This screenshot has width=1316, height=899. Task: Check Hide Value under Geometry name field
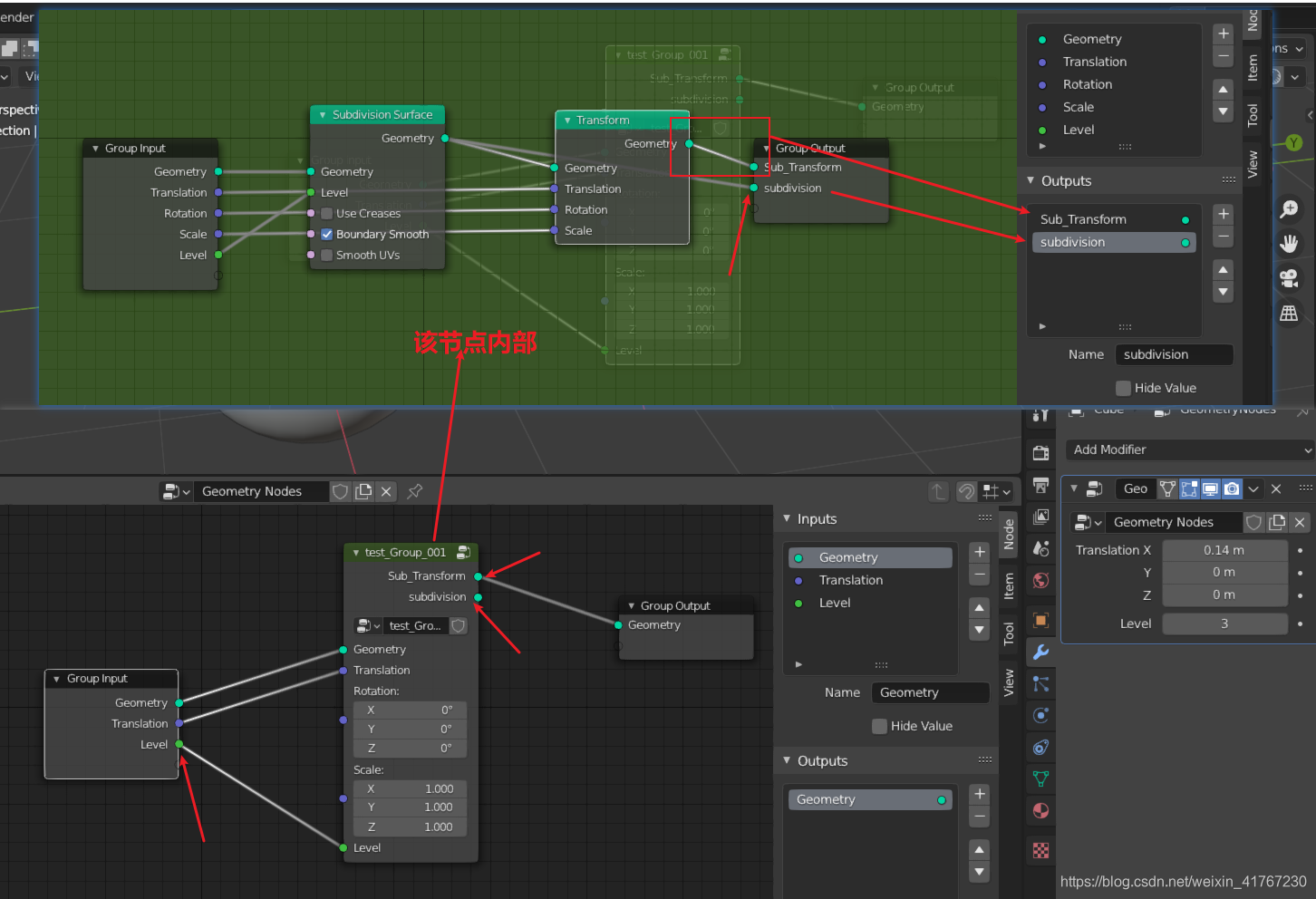coord(879,726)
